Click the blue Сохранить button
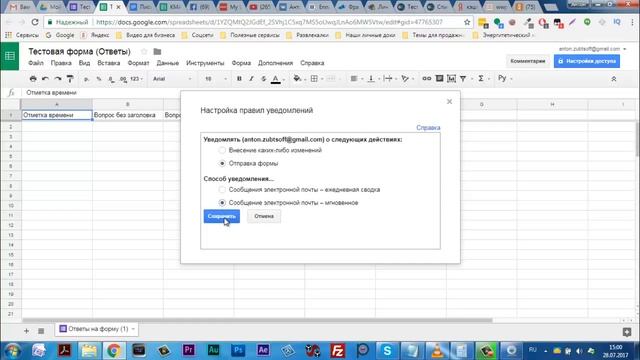The width and height of the screenshot is (640, 360). point(222,216)
